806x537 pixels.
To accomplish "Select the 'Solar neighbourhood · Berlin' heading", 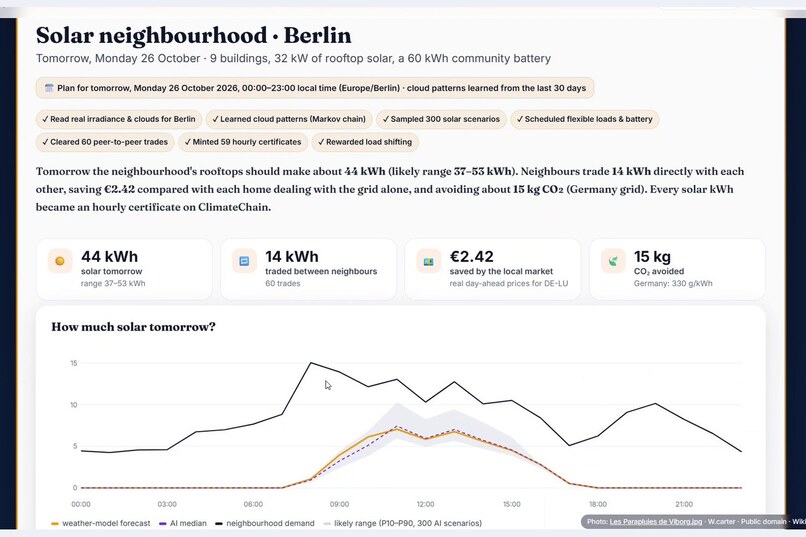I will (194, 35).
